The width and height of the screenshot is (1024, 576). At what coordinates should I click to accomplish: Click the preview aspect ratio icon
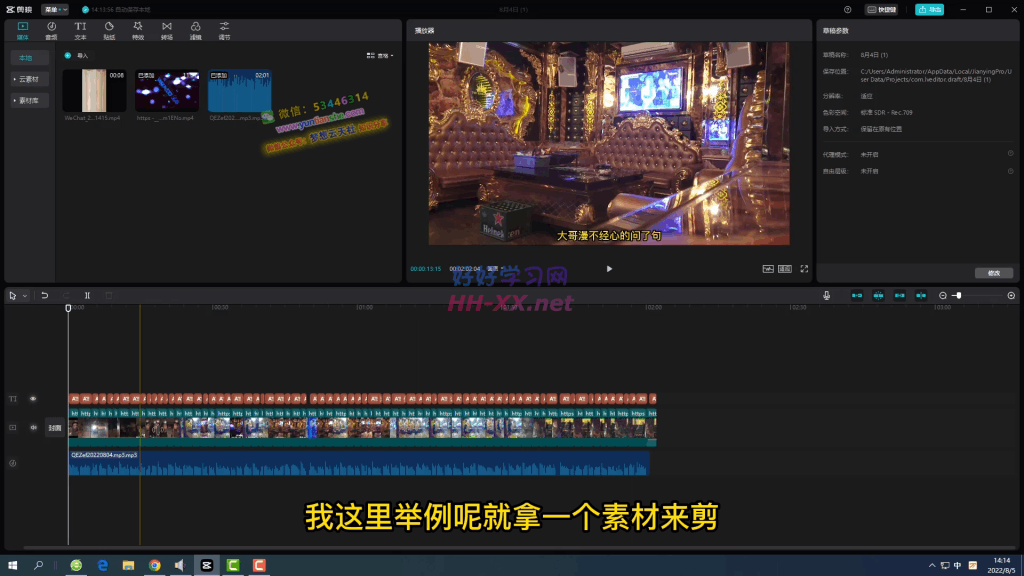[784, 268]
